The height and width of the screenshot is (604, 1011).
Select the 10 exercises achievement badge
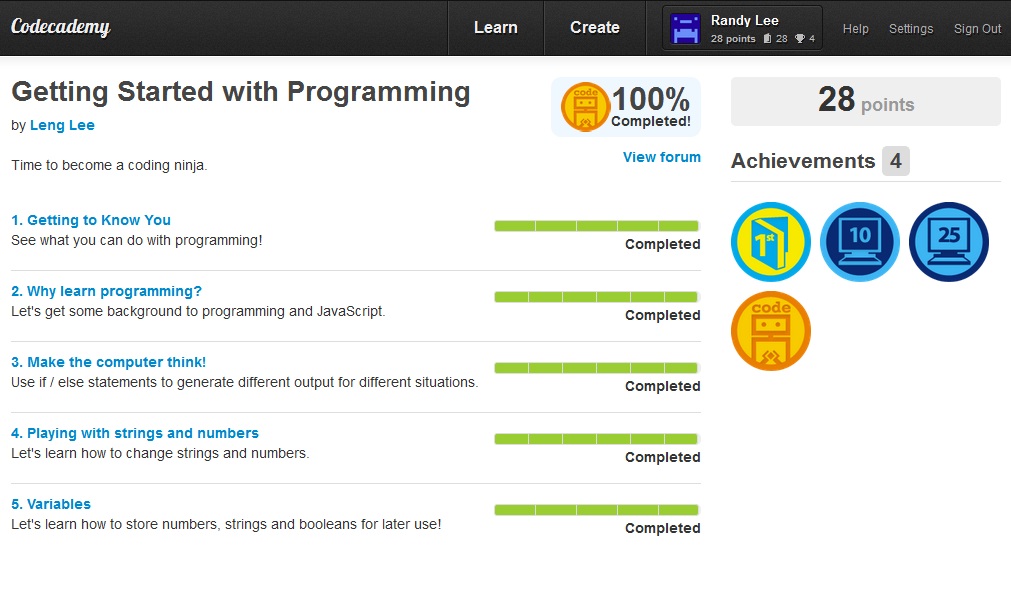coord(859,242)
